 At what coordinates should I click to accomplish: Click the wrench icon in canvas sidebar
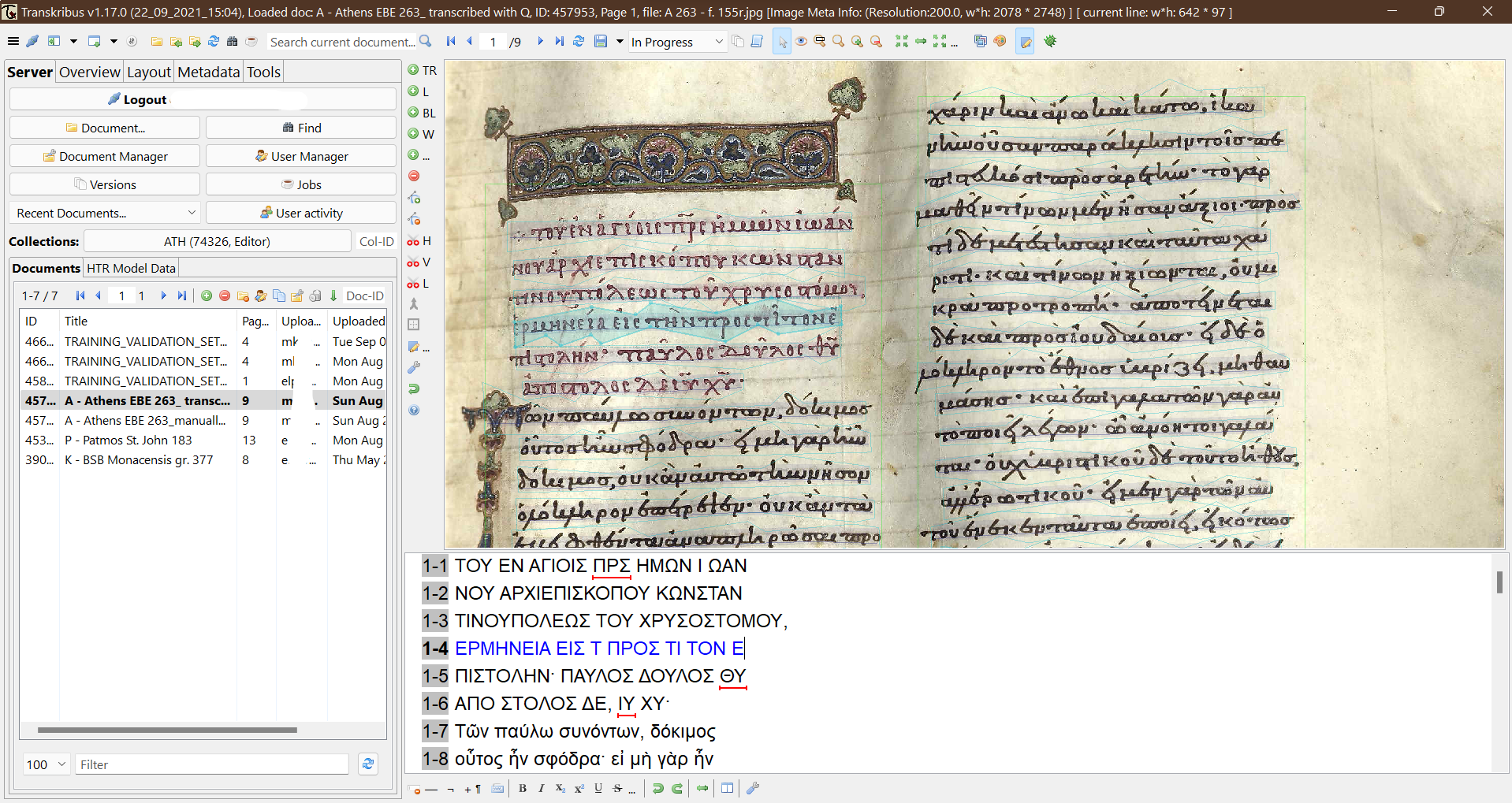pyautogui.click(x=414, y=368)
